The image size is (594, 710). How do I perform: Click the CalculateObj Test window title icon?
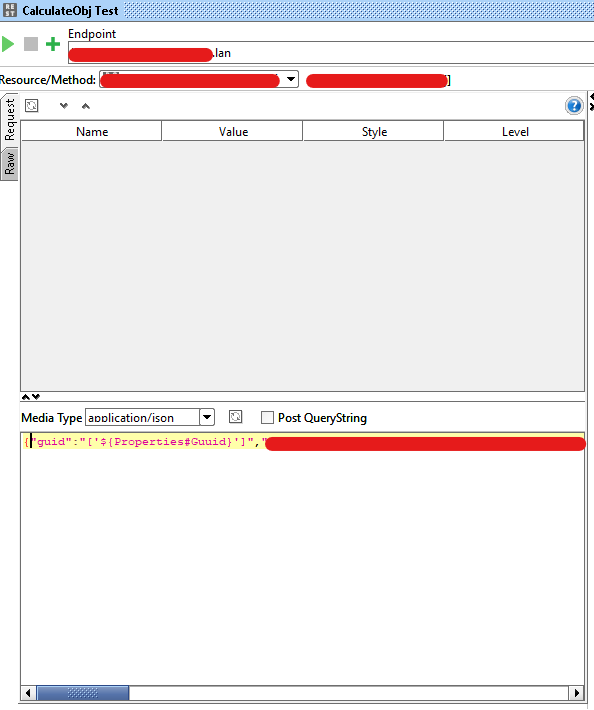[10, 10]
